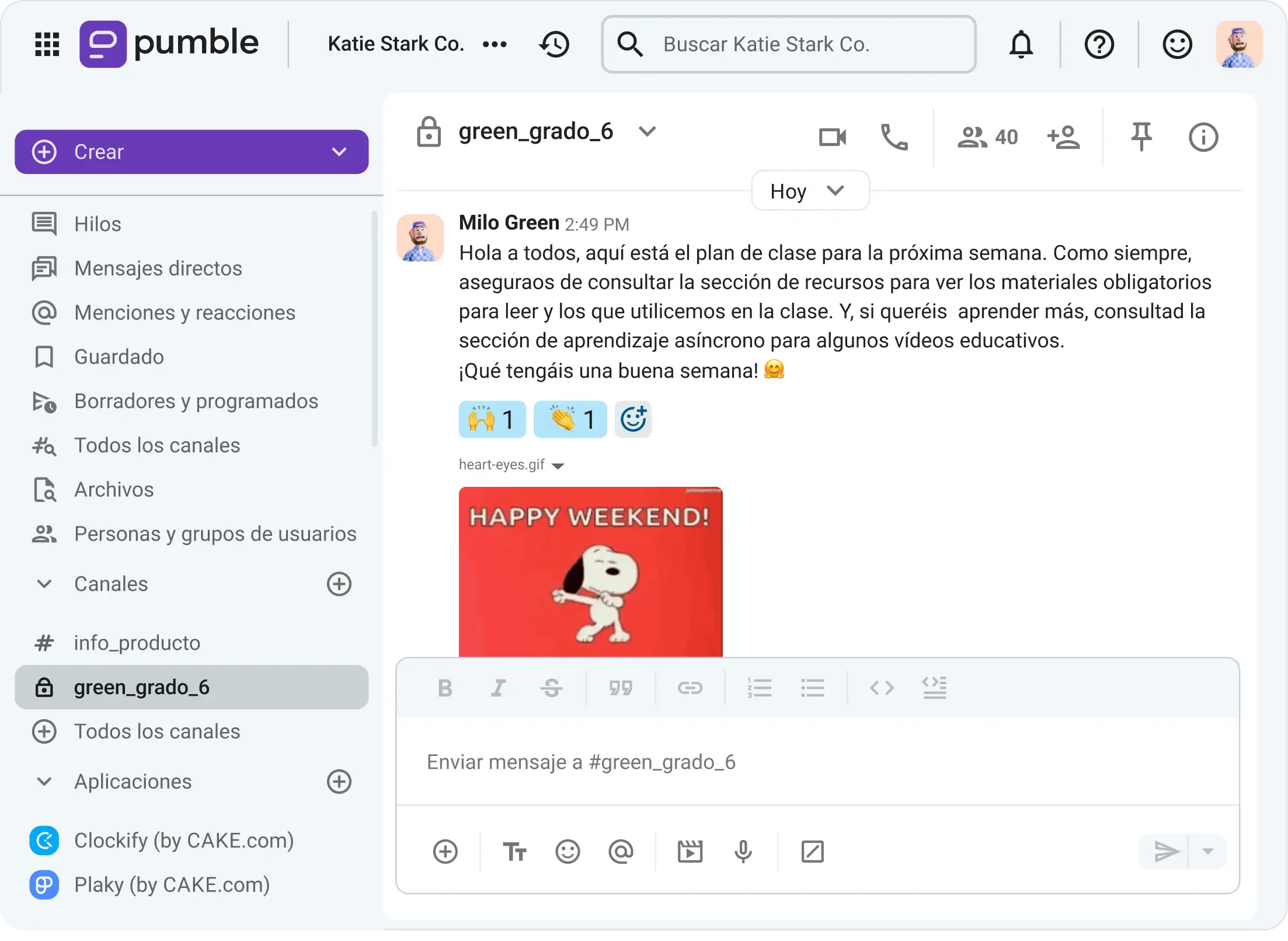Add a member to the channel

pyautogui.click(x=1063, y=137)
